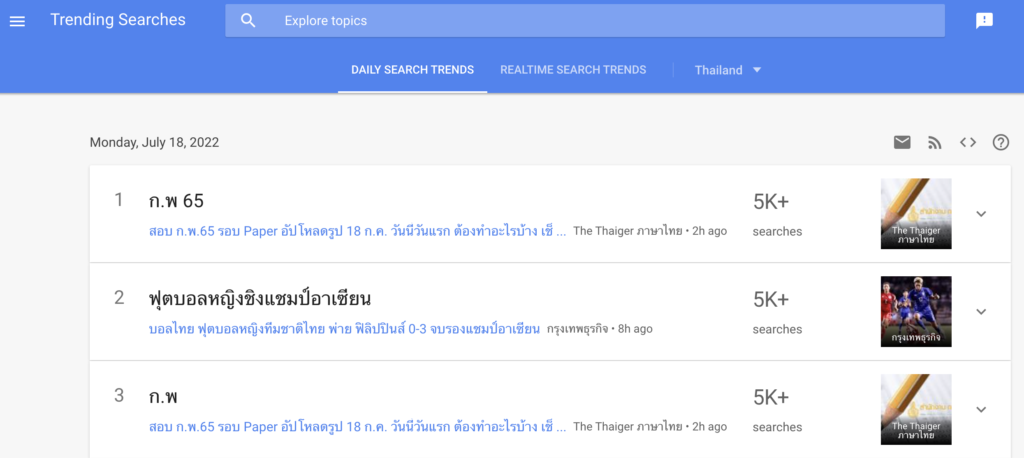Viewport: 1024px width, 458px height.
Task: Click the search magnifier icon
Action: coord(248,21)
